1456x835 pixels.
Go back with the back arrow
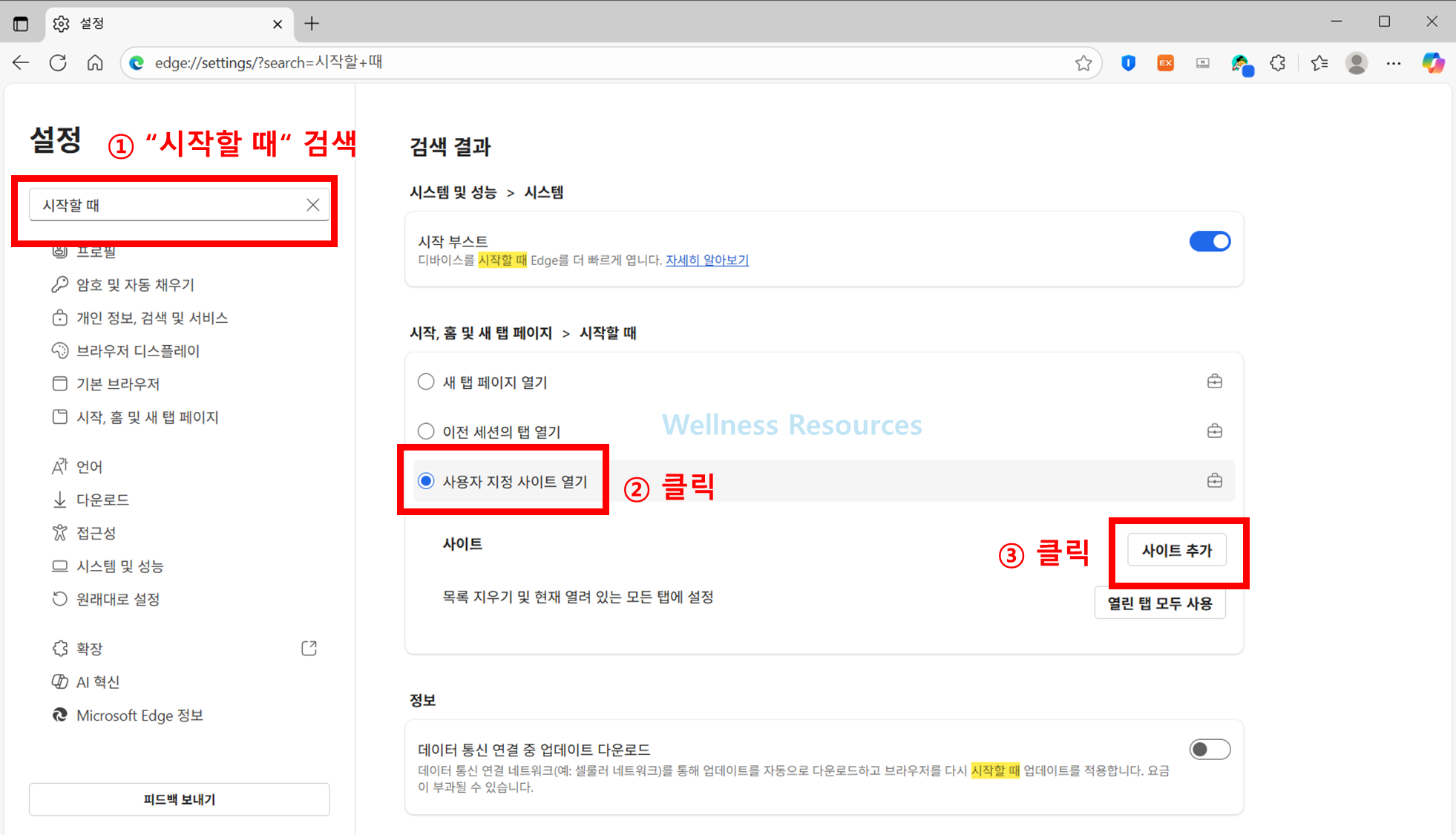(x=21, y=63)
